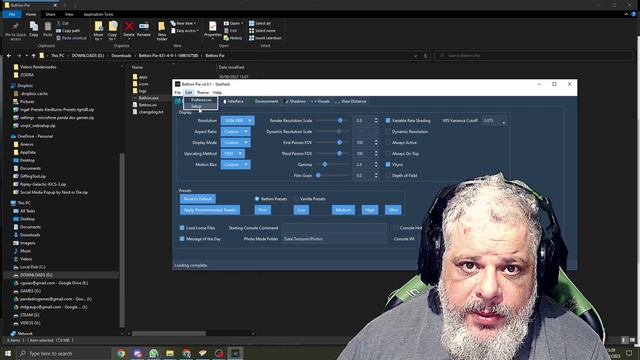Open the Windows Start button
The height and width of the screenshot is (360, 640).
pos(7,353)
